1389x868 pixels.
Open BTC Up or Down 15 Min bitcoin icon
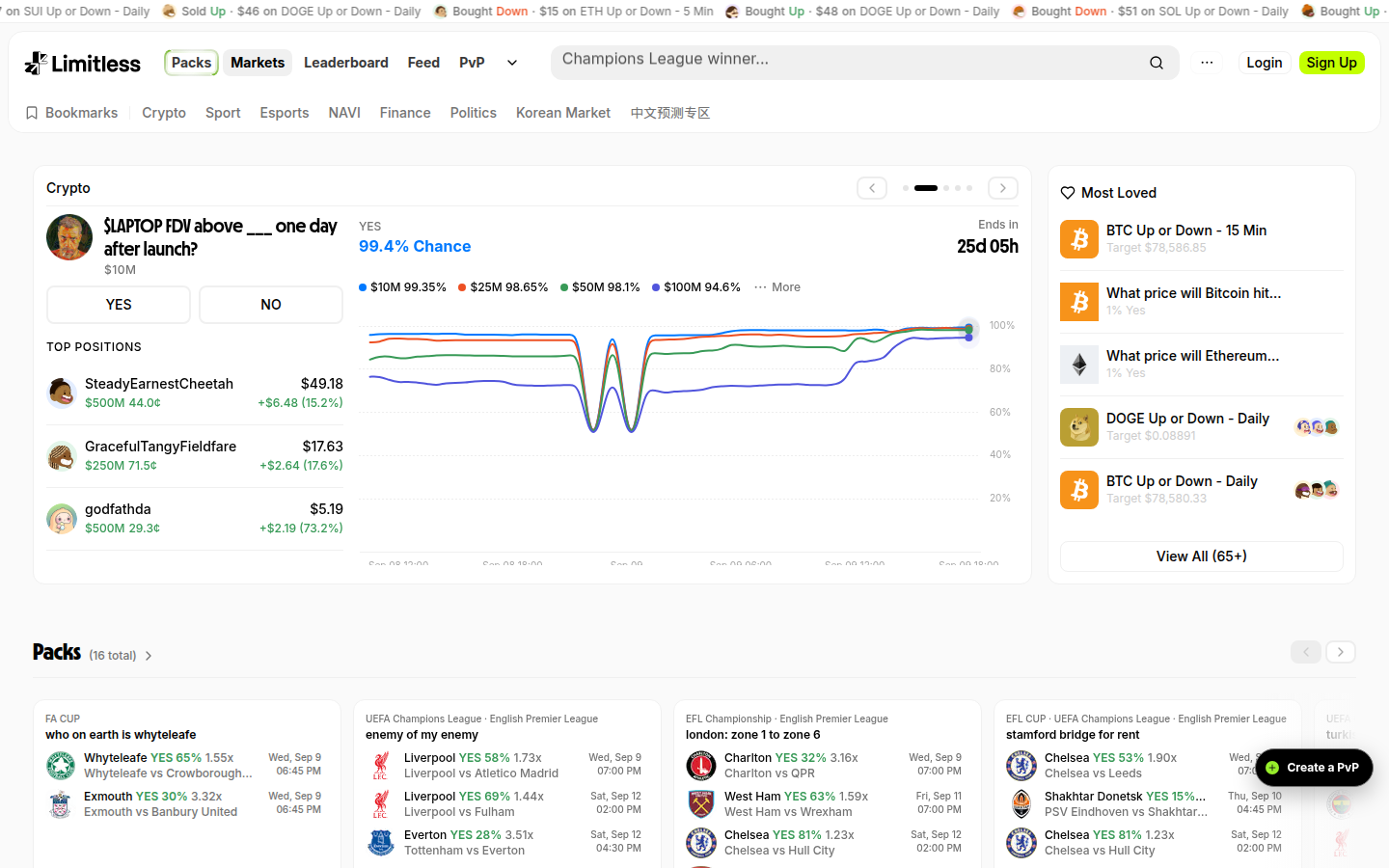pyautogui.click(x=1079, y=239)
